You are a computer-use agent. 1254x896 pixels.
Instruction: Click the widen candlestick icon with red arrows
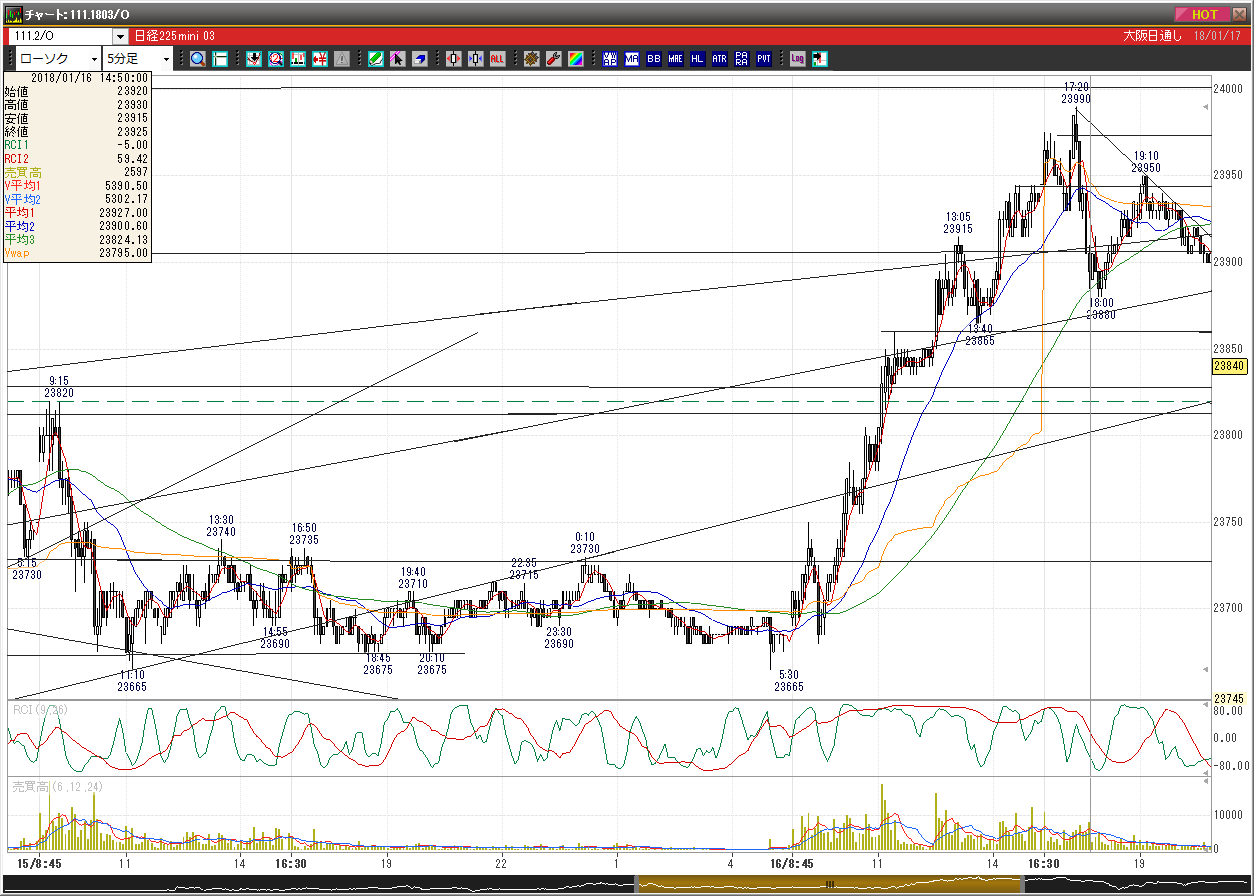pos(453,58)
